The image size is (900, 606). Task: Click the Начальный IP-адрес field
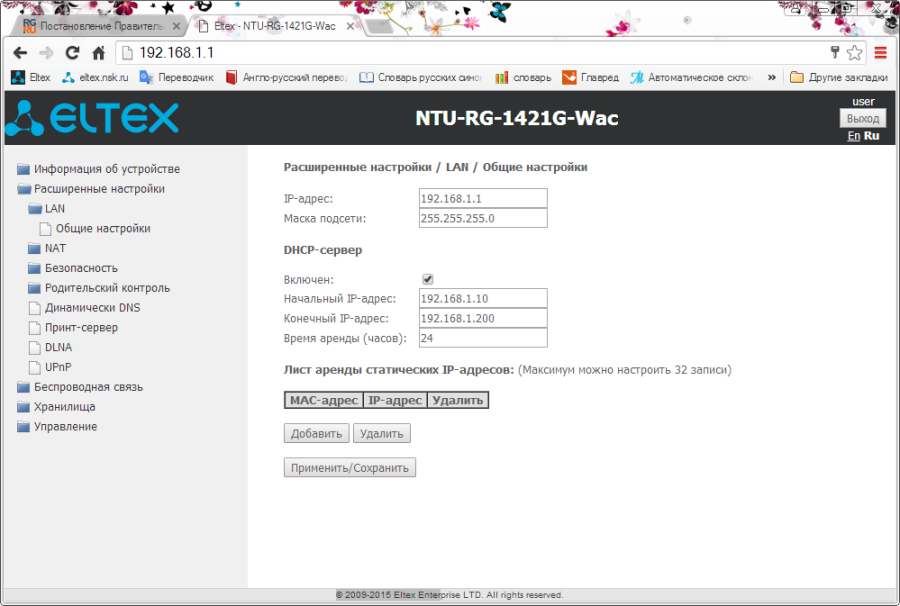pyautogui.click(x=483, y=298)
